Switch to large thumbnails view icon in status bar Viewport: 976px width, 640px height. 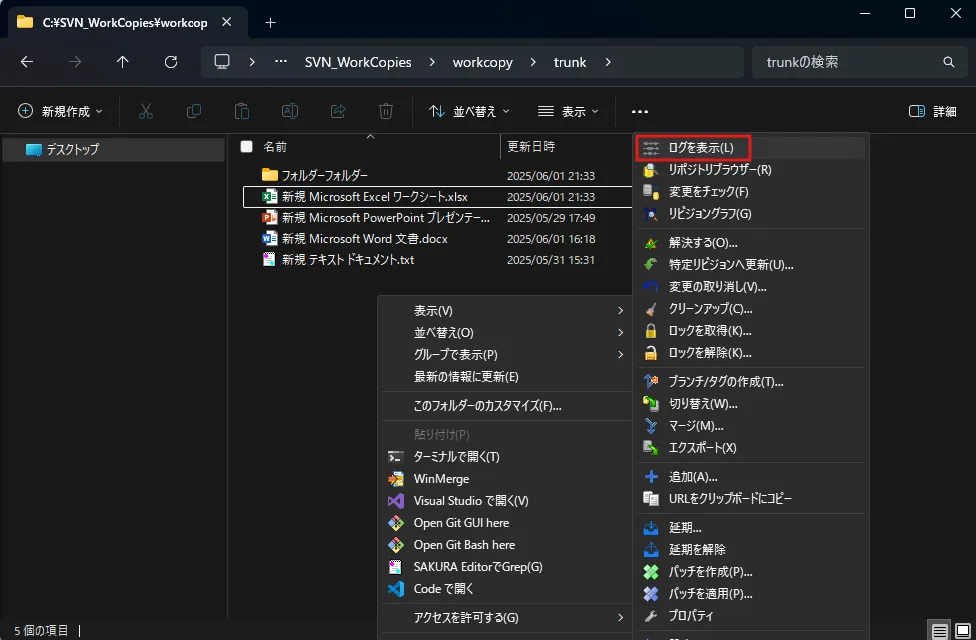(x=963, y=631)
